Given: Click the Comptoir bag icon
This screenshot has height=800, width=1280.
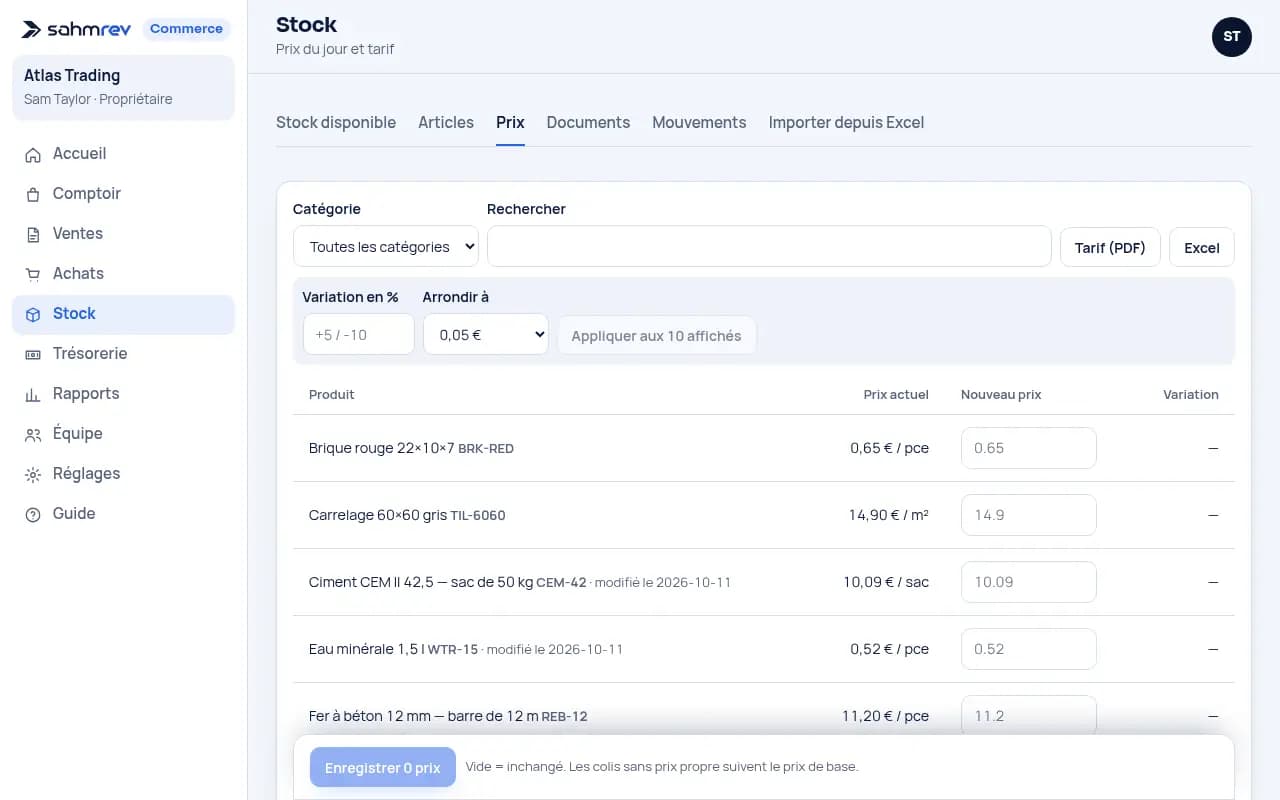Looking at the screenshot, I should pyautogui.click(x=33, y=194).
